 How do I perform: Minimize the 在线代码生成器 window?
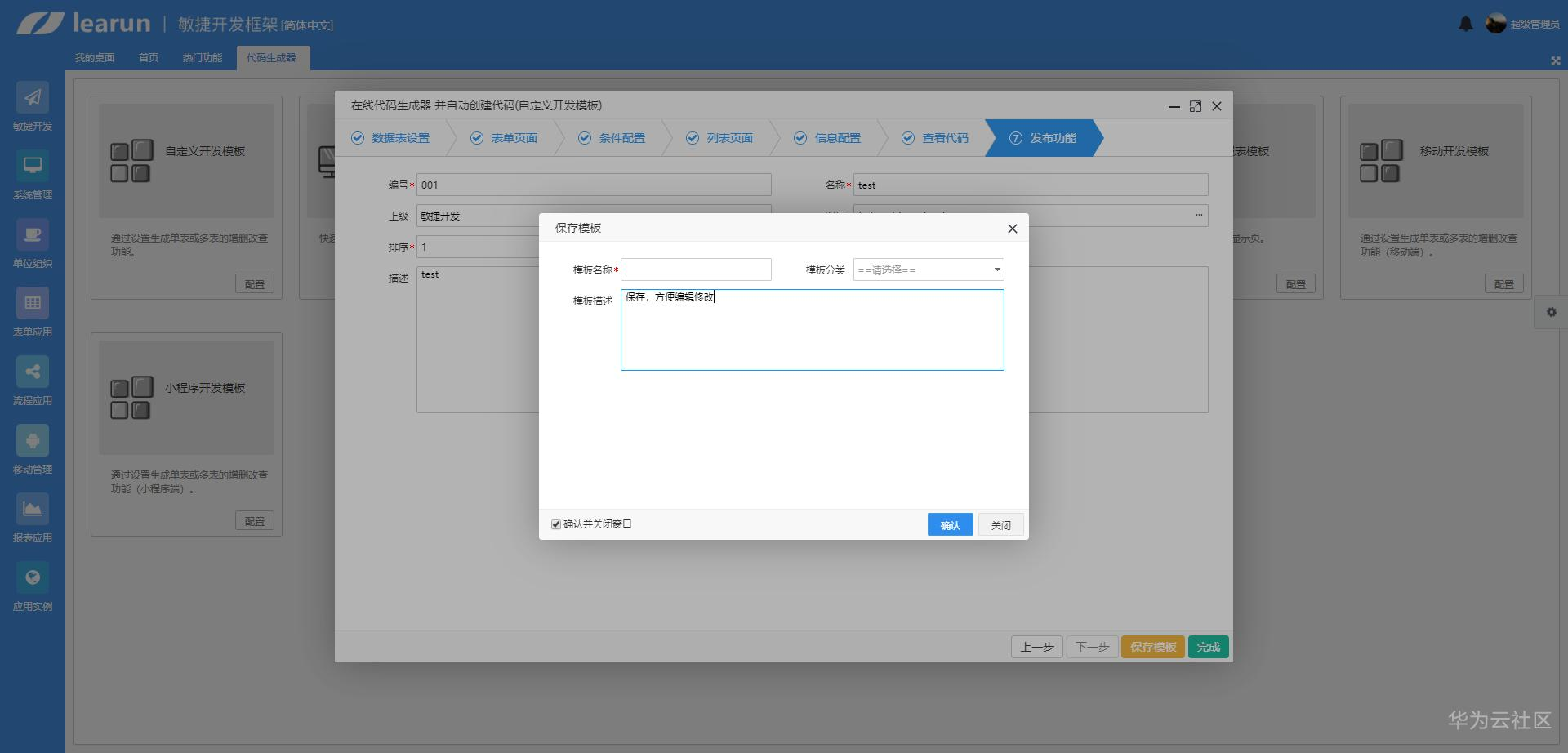tap(1174, 106)
